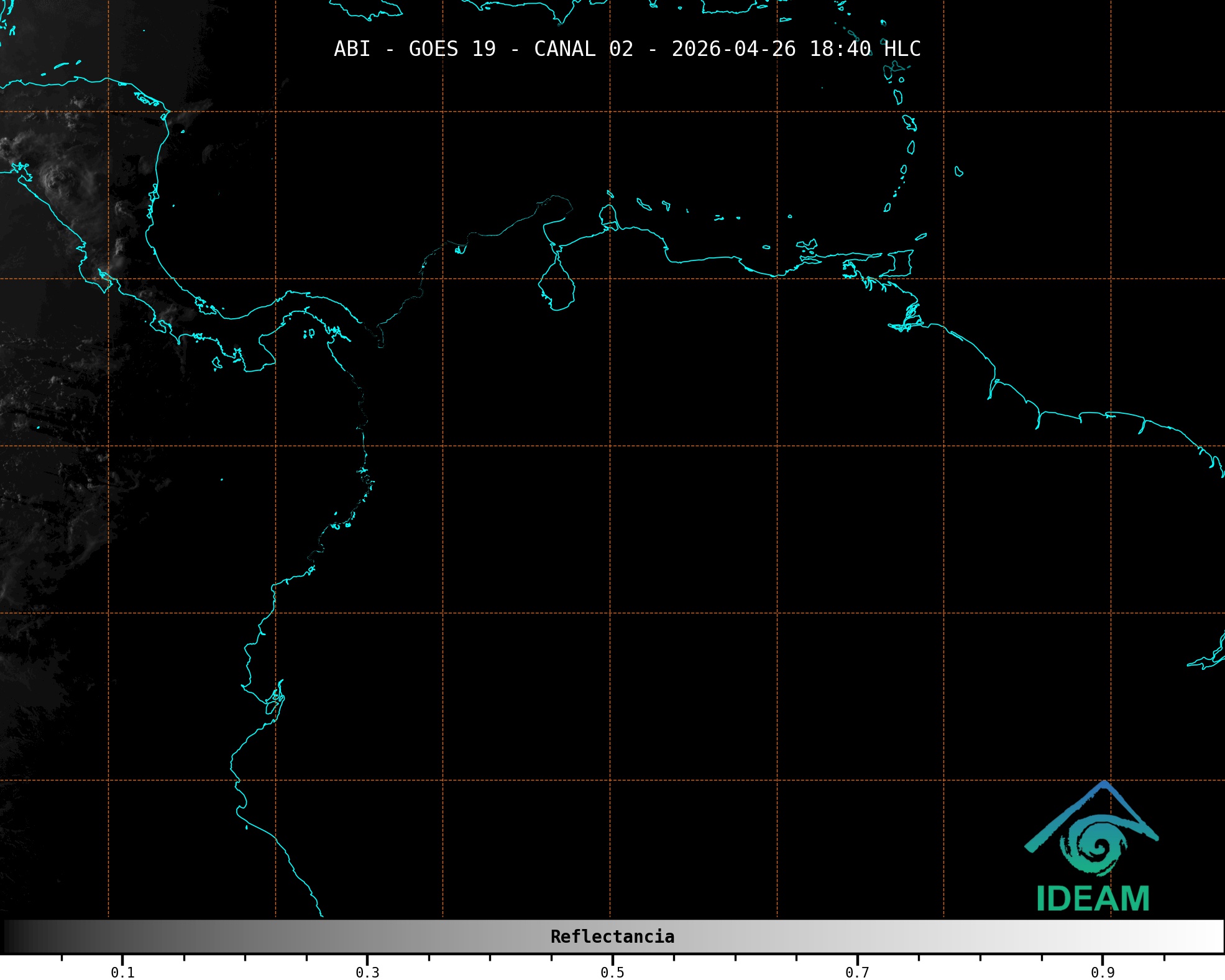Click the GOES 19 text in the title
The width and height of the screenshot is (1225, 980).
tap(452, 49)
